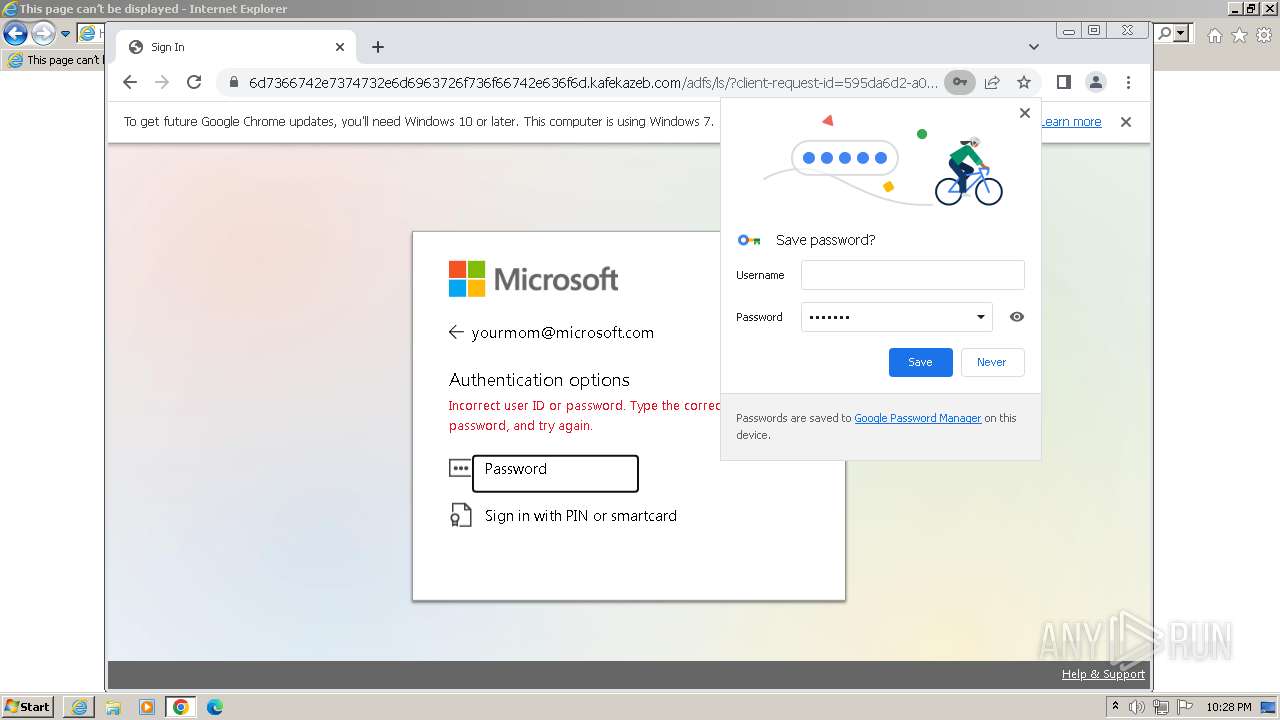Click the Username field in Save password

[x=913, y=275]
